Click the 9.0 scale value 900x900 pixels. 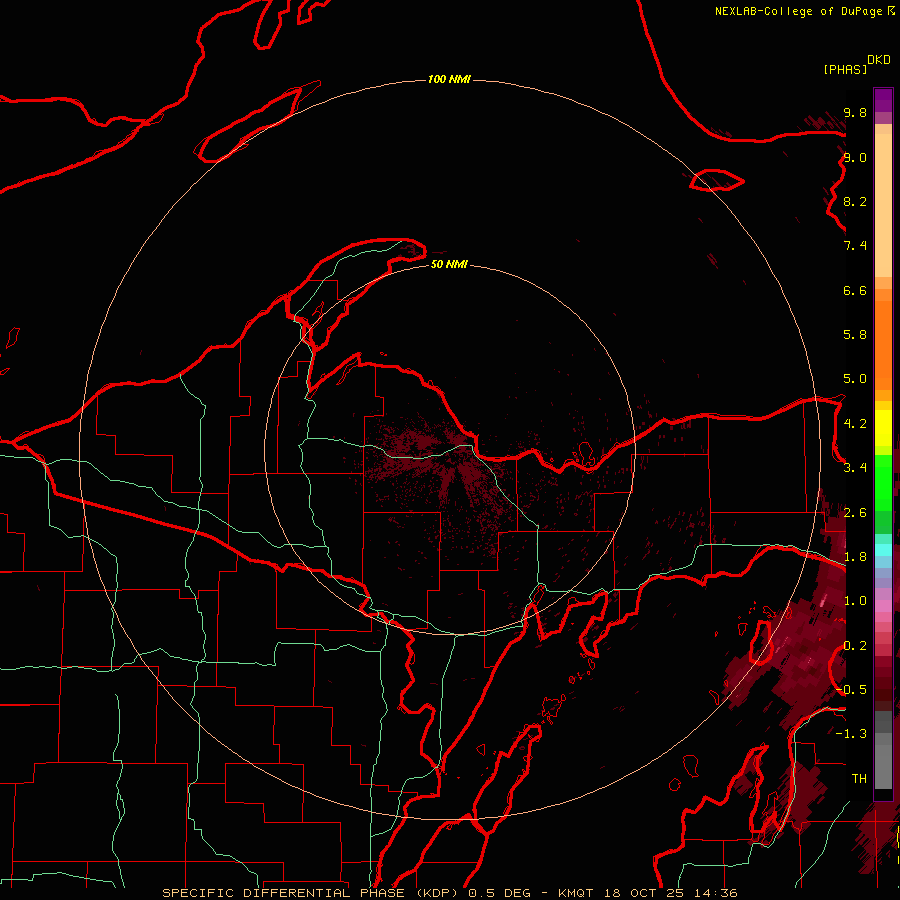click(855, 157)
